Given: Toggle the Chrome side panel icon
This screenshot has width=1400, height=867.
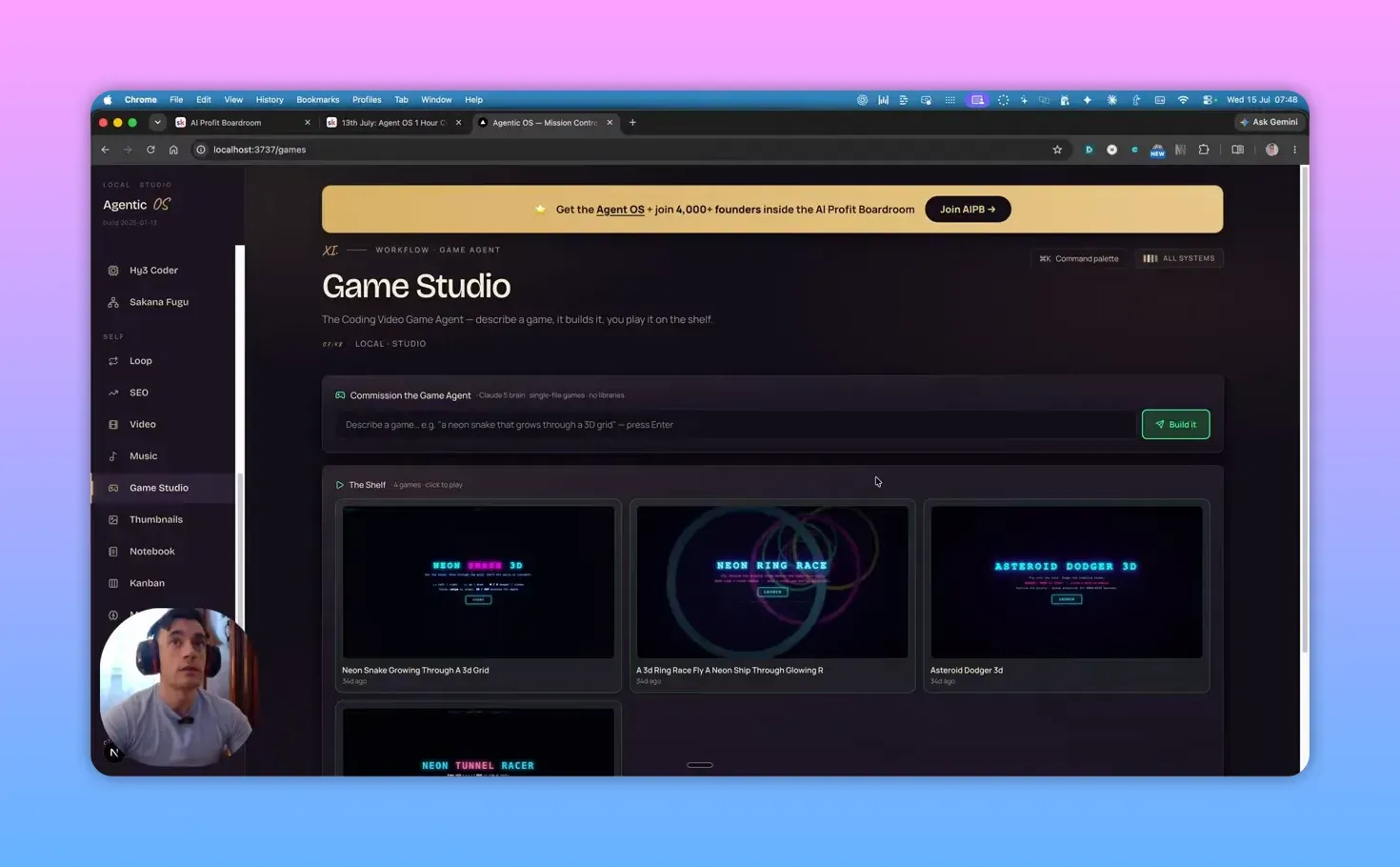Looking at the screenshot, I should coord(1237,150).
